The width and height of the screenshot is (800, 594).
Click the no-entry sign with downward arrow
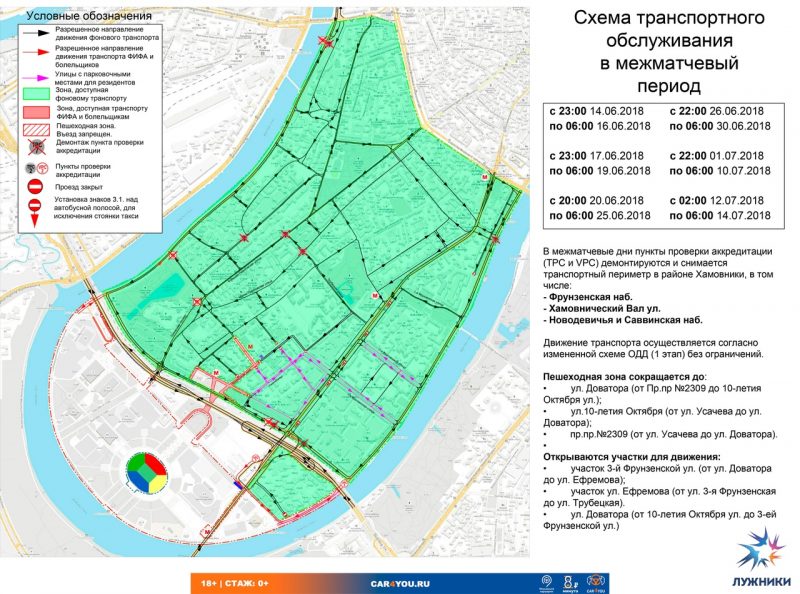click(35, 212)
